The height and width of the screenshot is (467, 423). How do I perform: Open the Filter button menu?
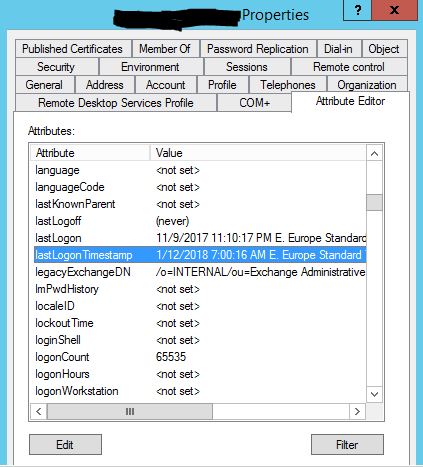click(x=347, y=444)
